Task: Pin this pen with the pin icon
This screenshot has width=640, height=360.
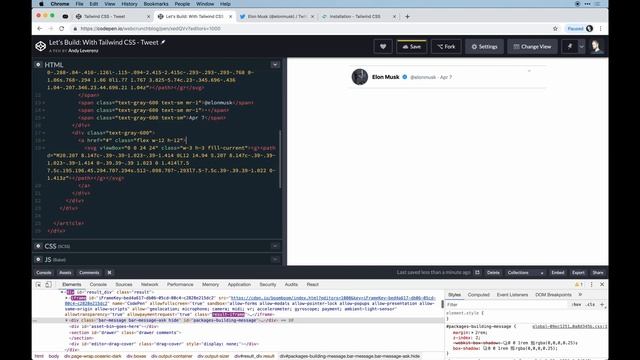Action: [x=570, y=47]
